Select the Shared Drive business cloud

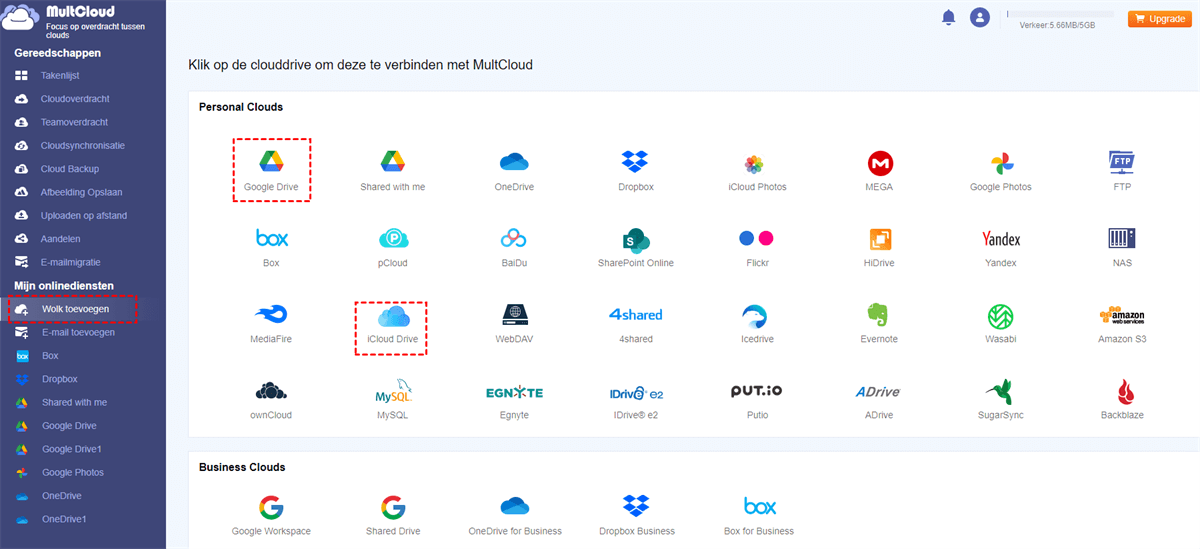[x=393, y=506]
